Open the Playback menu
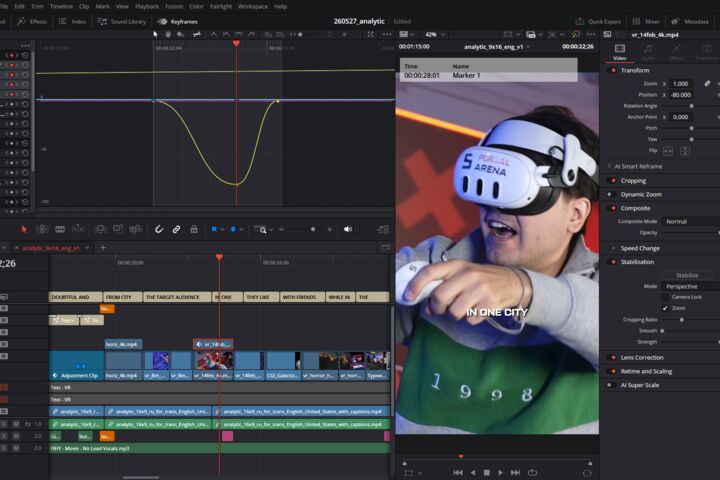Viewport: 720px width, 480px height. point(147,6)
